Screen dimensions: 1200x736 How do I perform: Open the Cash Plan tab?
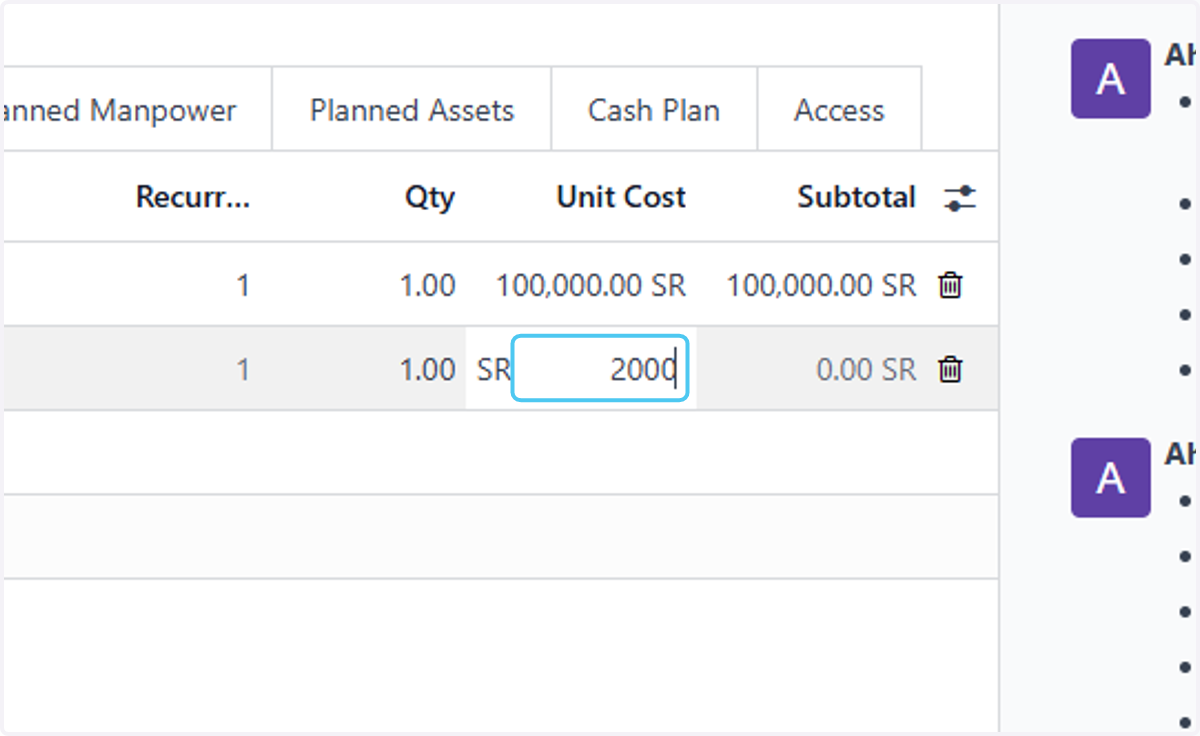tap(654, 109)
